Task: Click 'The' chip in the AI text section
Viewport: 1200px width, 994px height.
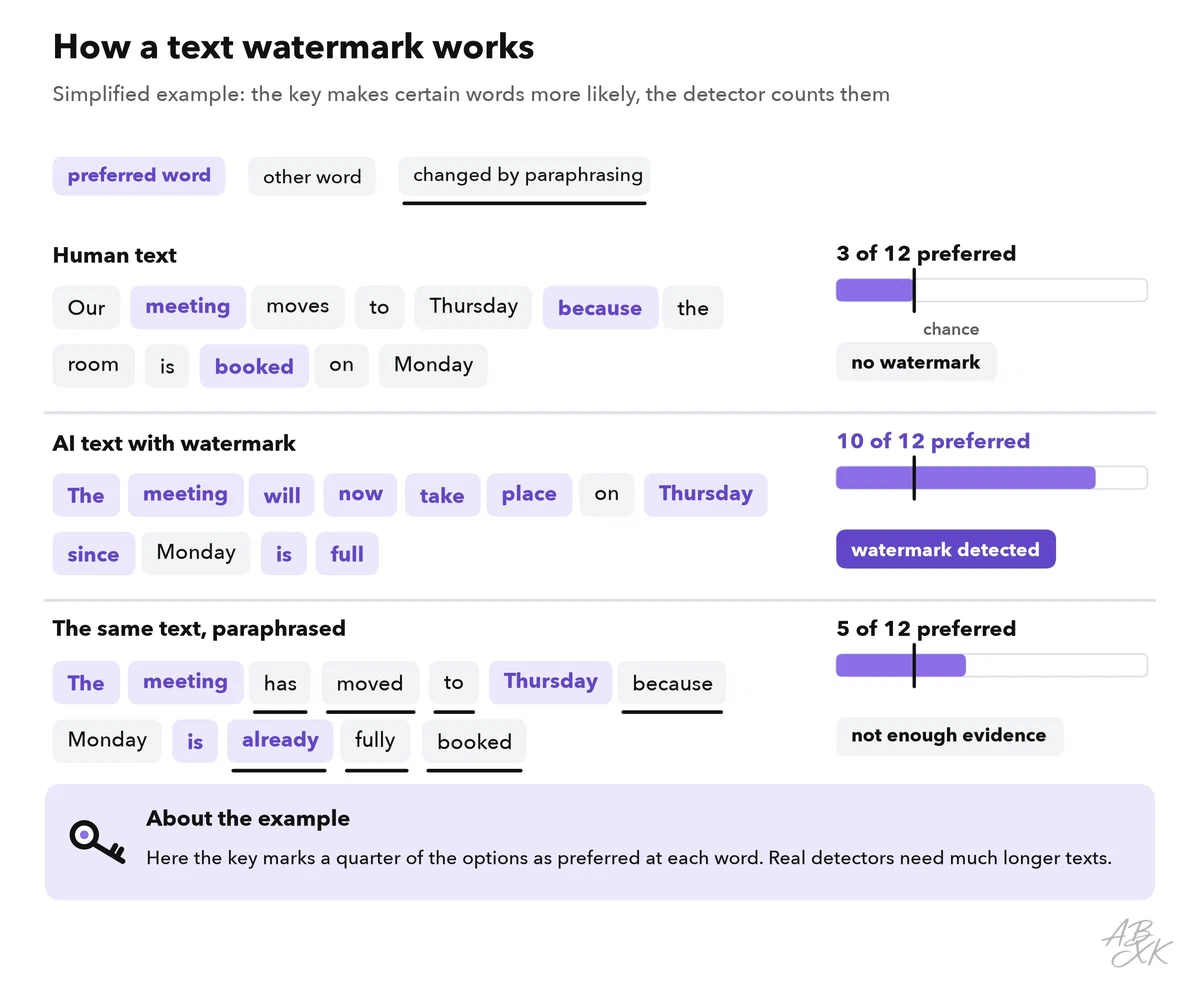Action: tap(86, 495)
